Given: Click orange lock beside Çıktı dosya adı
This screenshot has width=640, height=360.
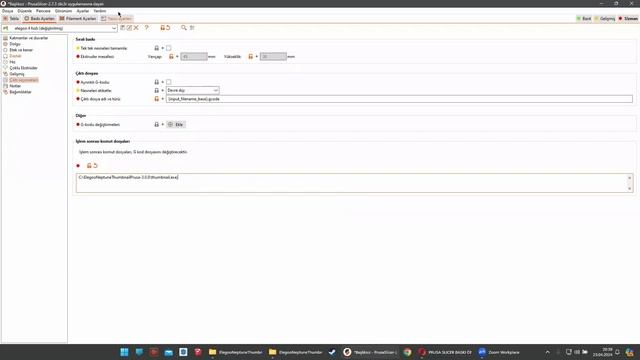Looking at the screenshot, I should pyautogui.click(x=156, y=99).
